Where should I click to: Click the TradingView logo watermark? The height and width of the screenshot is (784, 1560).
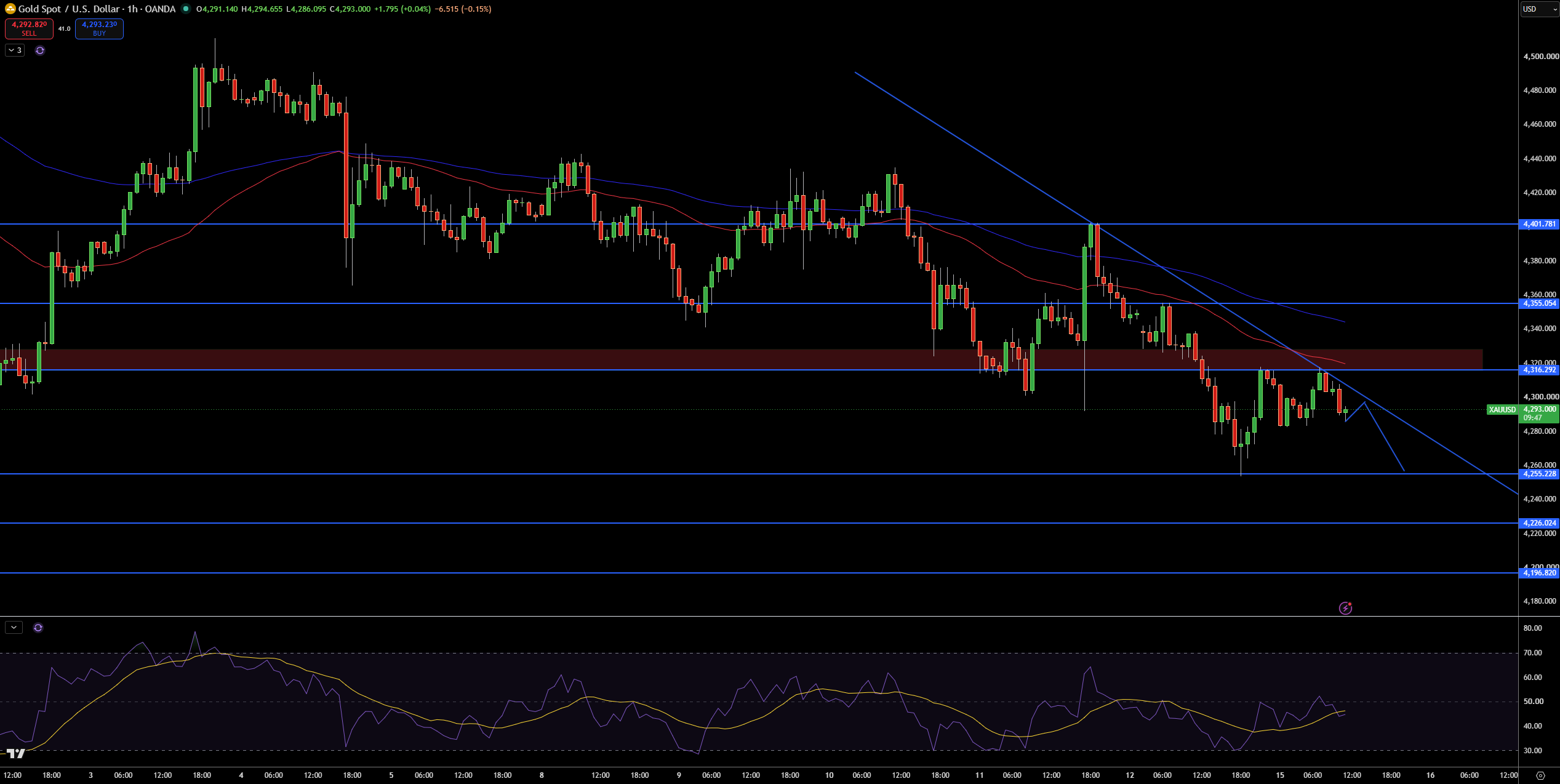tap(16, 753)
